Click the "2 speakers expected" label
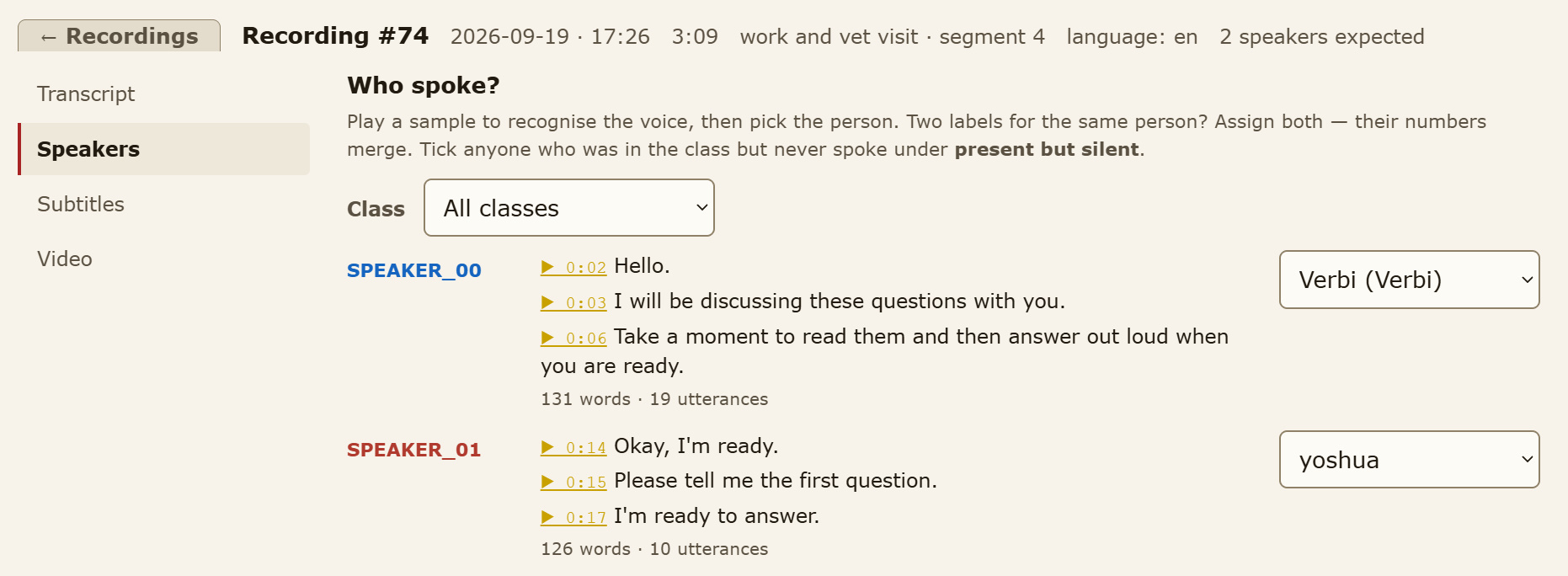The width and height of the screenshot is (1568, 576). tap(1322, 37)
